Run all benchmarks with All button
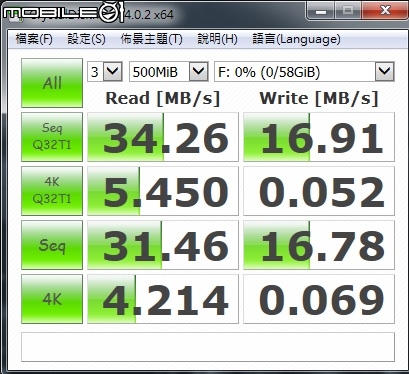Viewport: 409px width, 374px height. tap(52, 83)
